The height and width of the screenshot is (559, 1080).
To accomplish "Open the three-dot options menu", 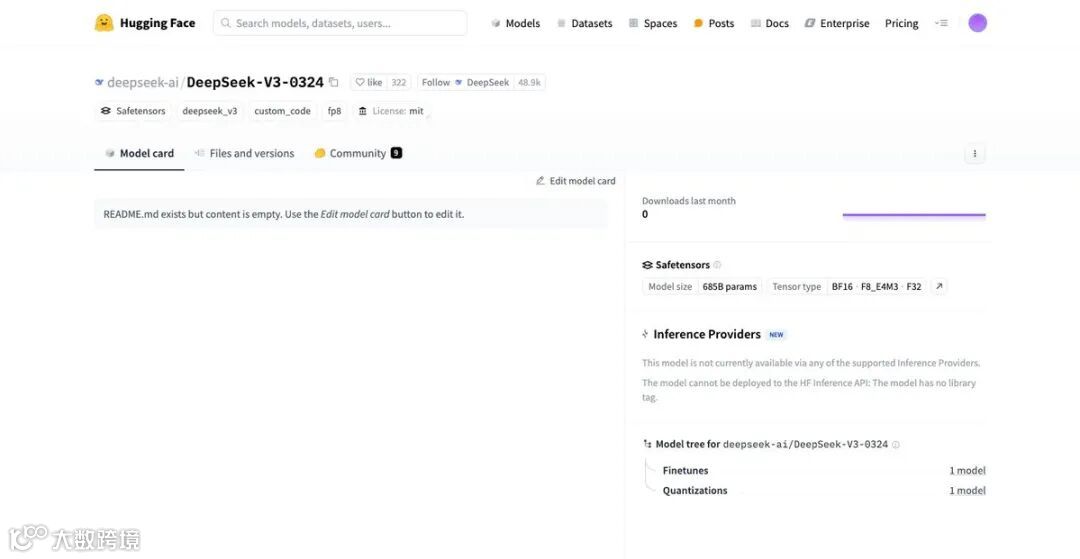I will 975,154.
